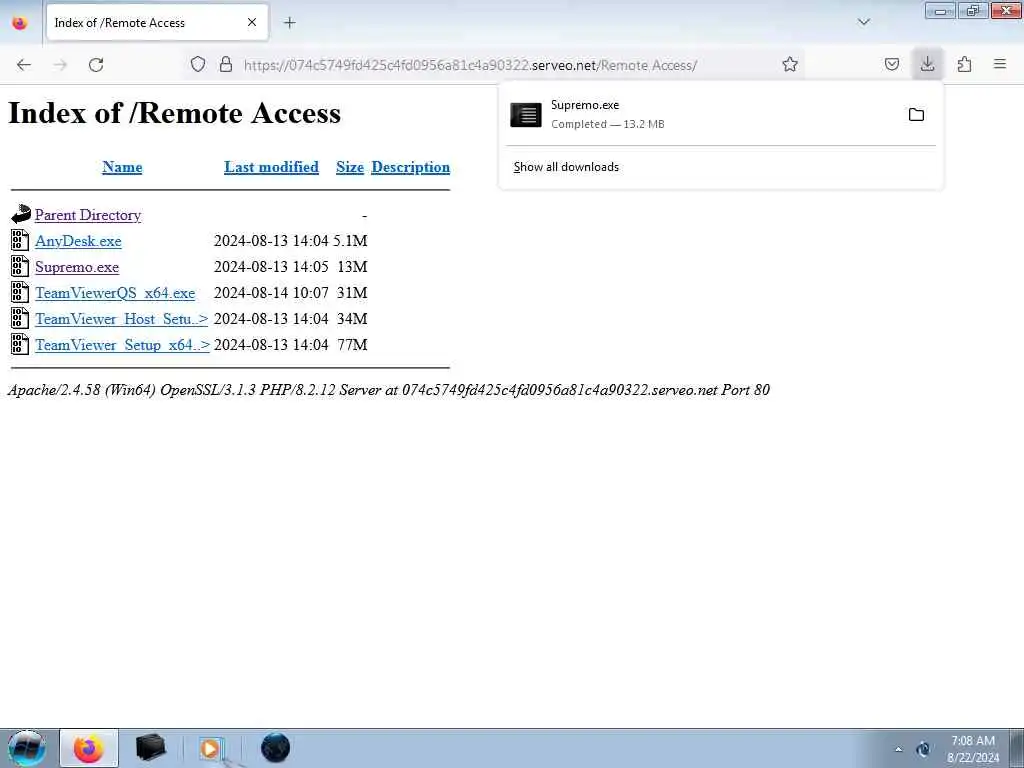Show hidden system tray icons
1024x768 pixels.
click(899, 750)
